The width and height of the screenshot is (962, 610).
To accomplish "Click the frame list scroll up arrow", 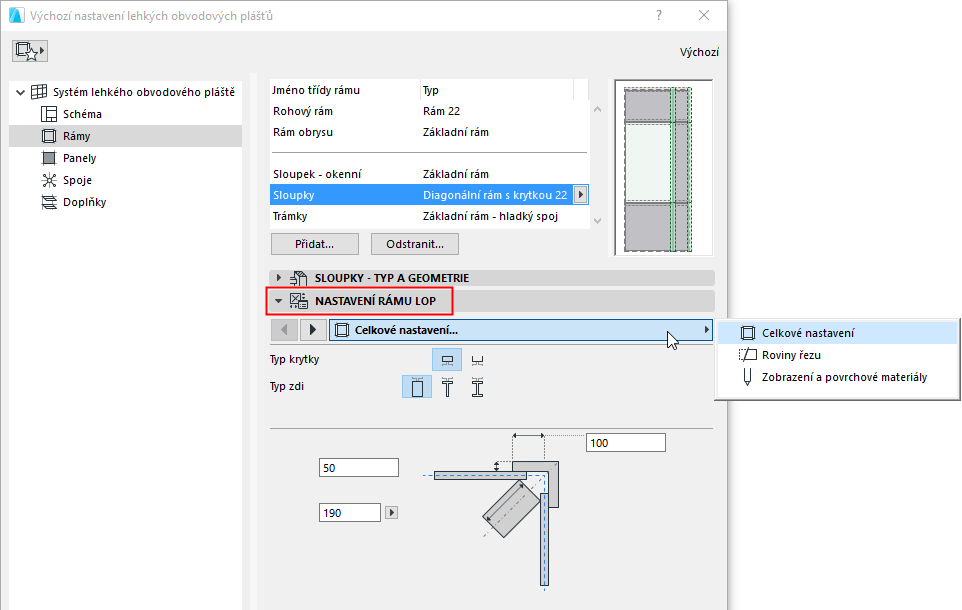I will (x=598, y=109).
